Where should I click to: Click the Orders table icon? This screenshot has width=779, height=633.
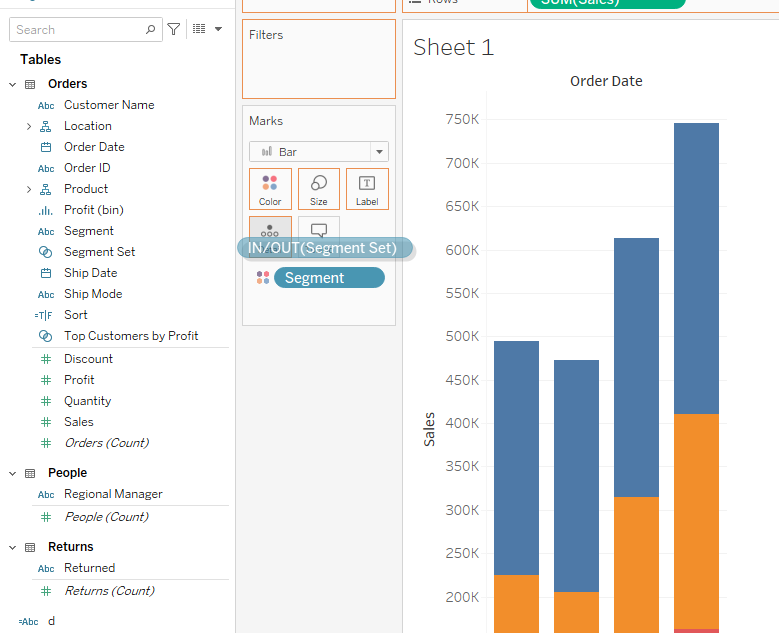[x=30, y=84]
